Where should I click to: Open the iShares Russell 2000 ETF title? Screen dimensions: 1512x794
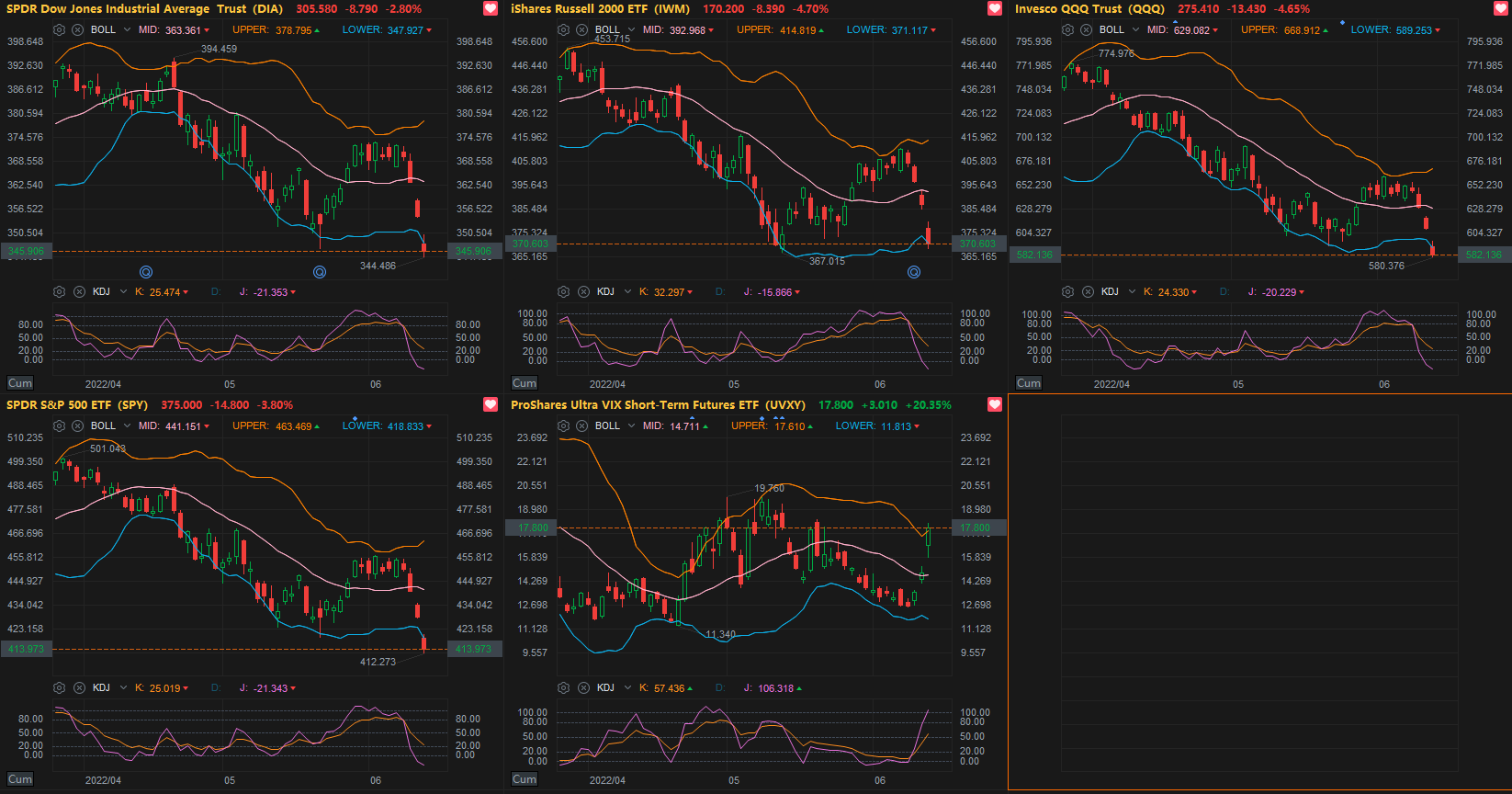pos(600,9)
